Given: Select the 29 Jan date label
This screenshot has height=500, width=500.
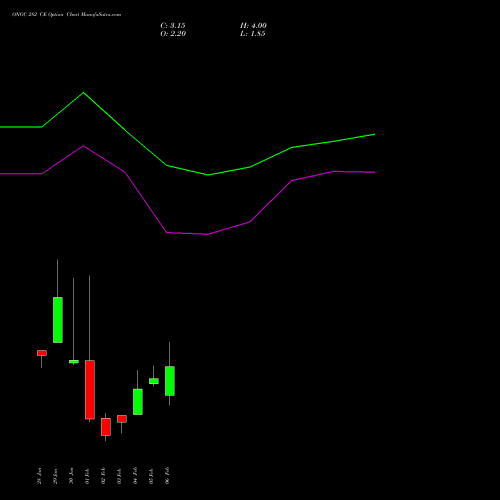Looking at the screenshot, I should click(56, 476).
